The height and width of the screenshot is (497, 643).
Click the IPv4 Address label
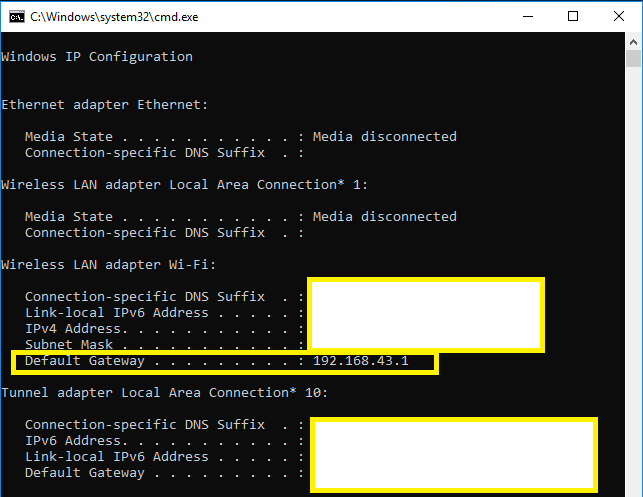click(69, 329)
